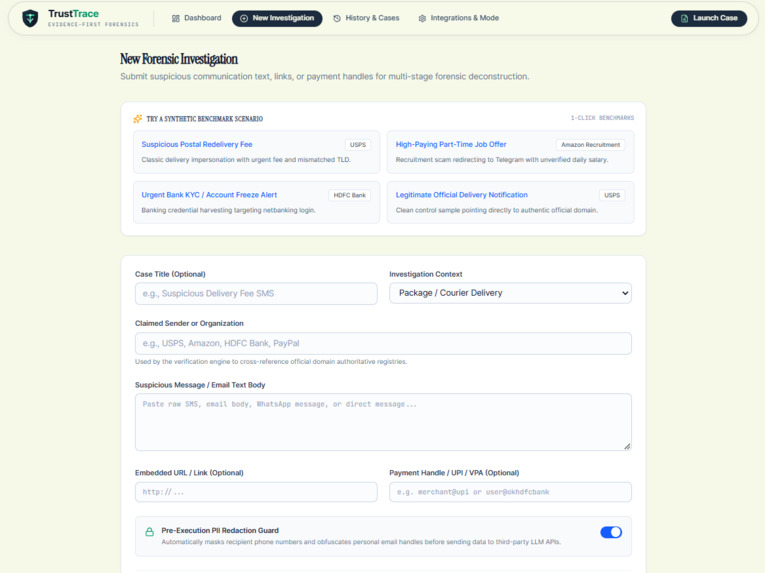This screenshot has width=765, height=573.
Task: Open the Investigation Context dropdown
Action: click(x=510, y=293)
